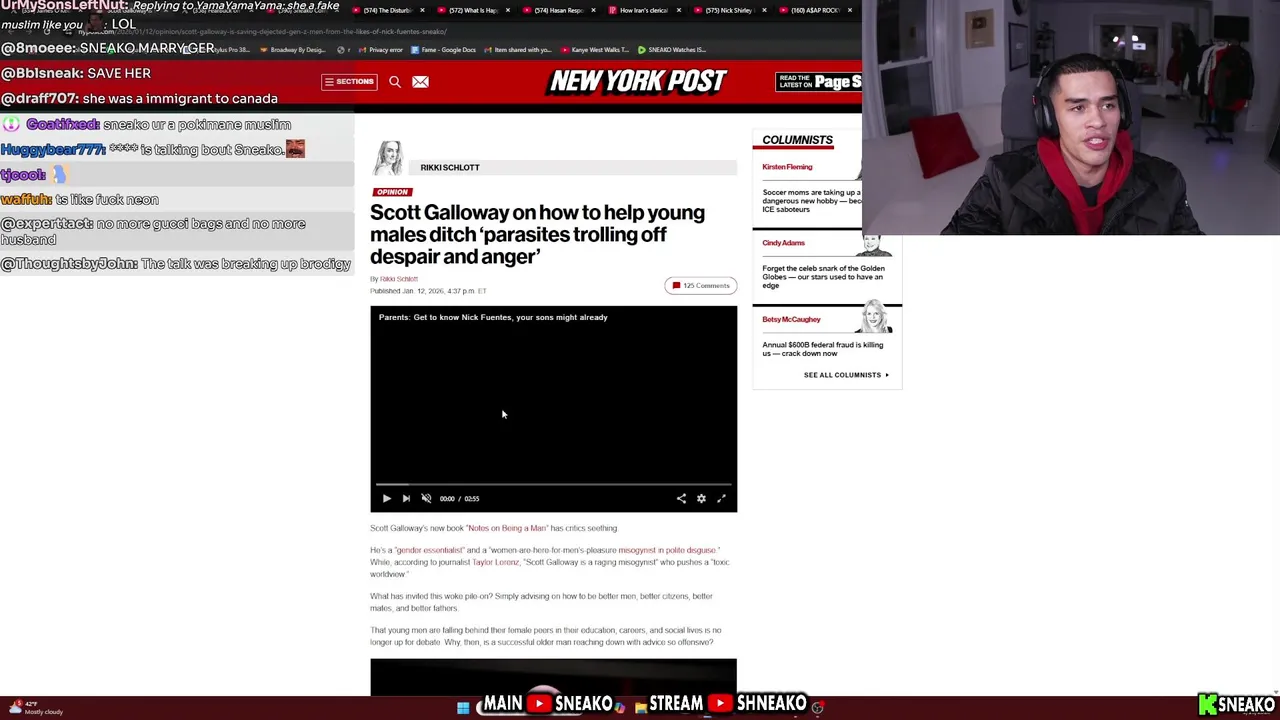The height and width of the screenshot is (720, 1280).
Task: Click the video share icon
Action: pos(681,498)
